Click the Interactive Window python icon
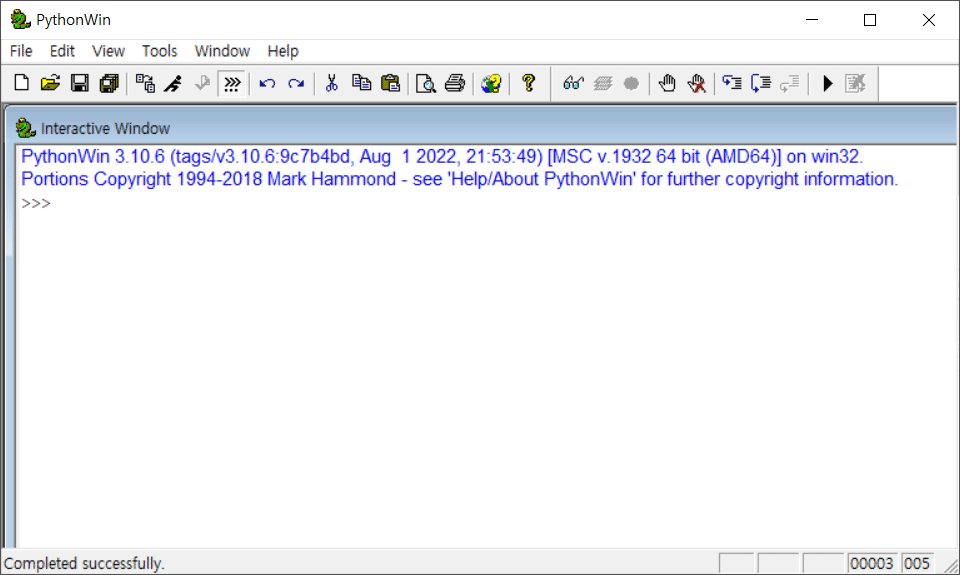The width and height of the screenshot is (960, 575). 25,128
